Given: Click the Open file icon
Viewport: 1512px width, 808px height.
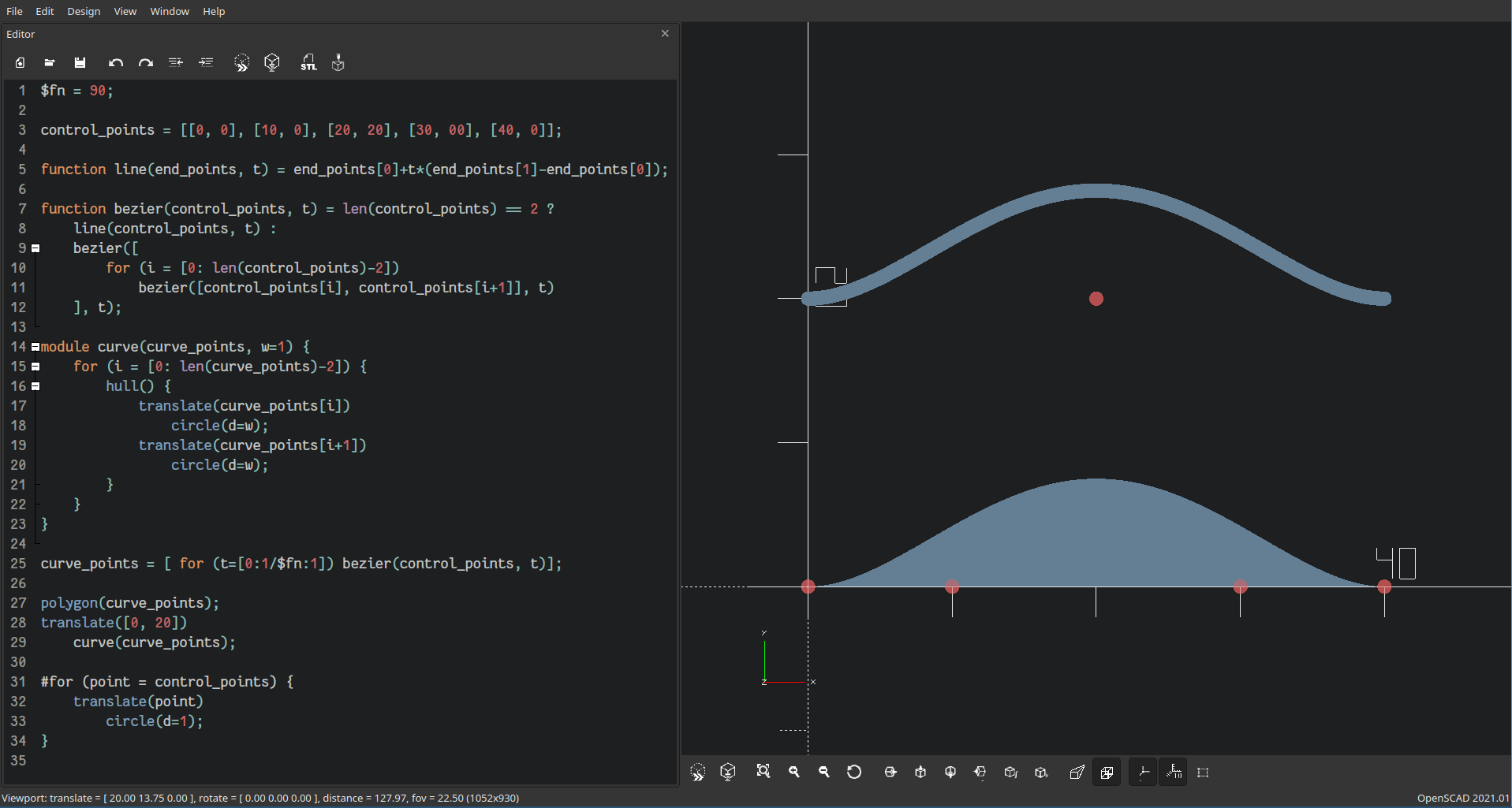Looking at the screenshot, I should click(50, 62).
